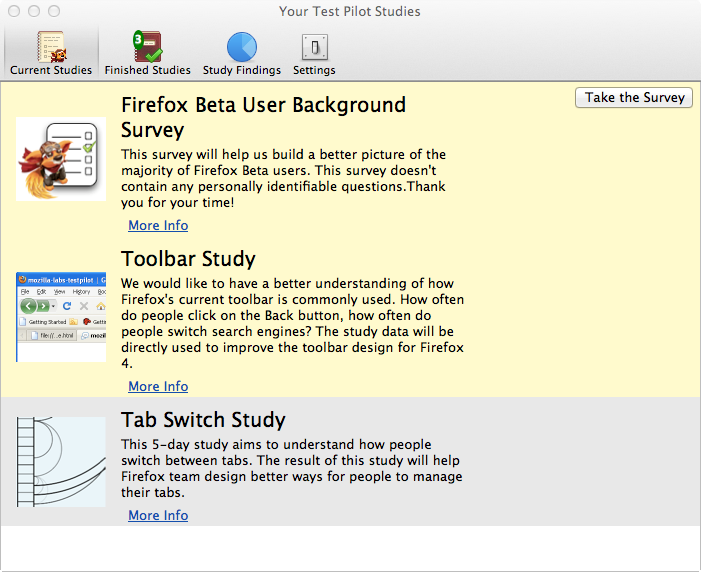
Task: Select the Settings tab label
Action: [314, 70]
